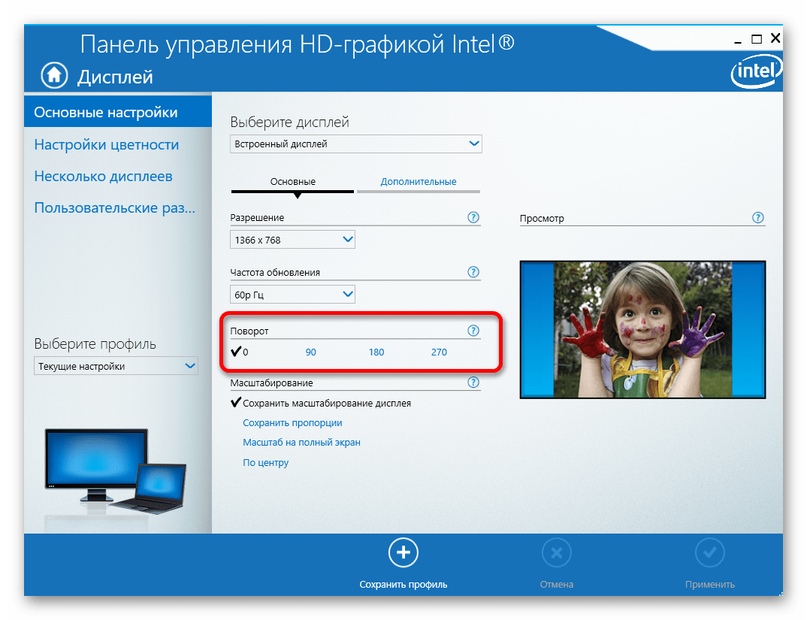Click the Разрешение label
The height and width of the screenshot is (620, 807).
click(257, 218)
